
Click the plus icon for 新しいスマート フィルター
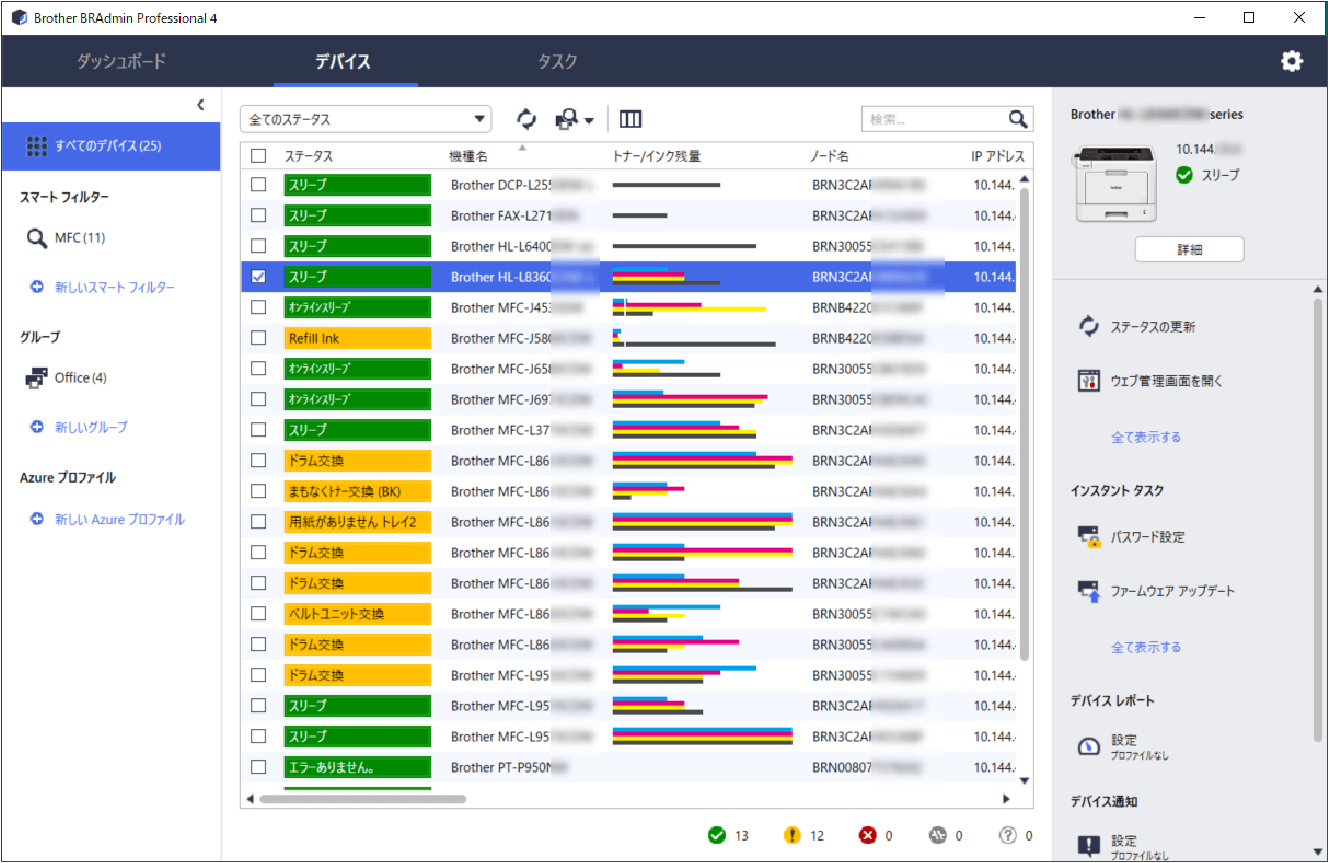point(37,287)
